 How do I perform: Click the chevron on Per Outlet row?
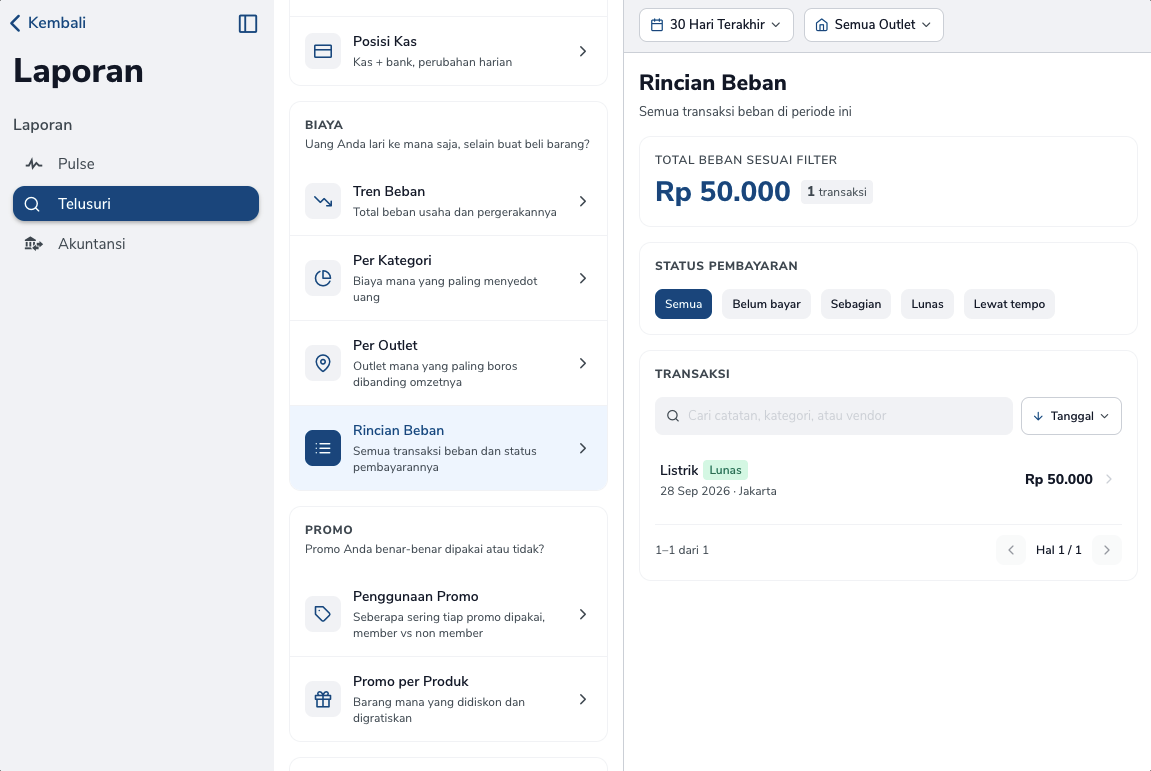(x=583, y=363)
